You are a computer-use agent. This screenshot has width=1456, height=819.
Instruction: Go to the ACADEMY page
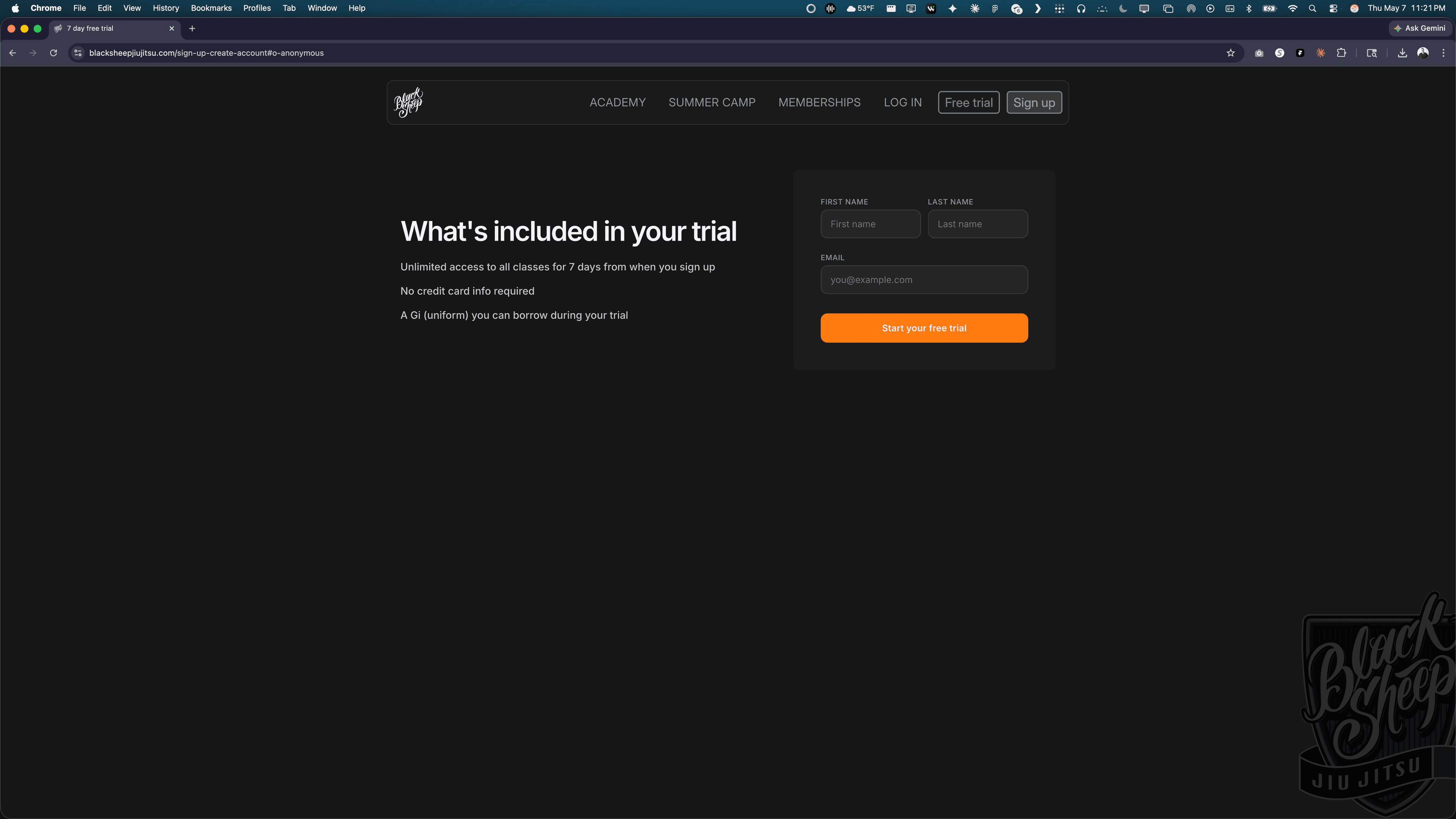[617, 102]
